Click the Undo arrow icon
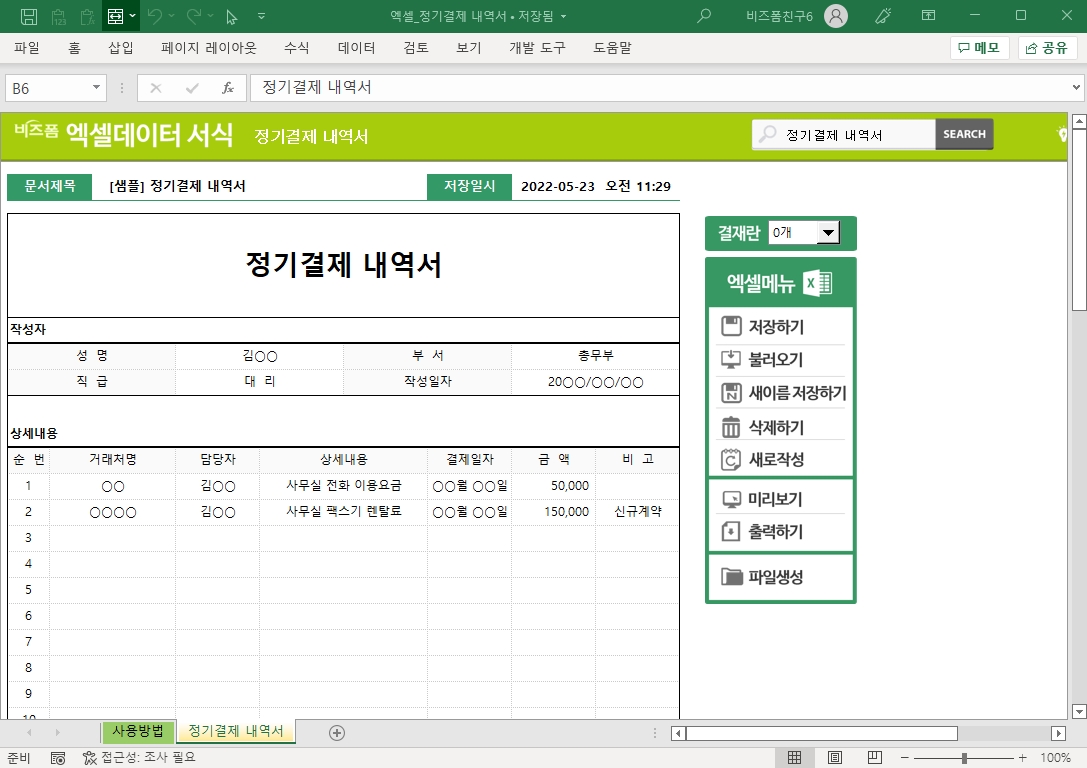This screenshot has width=1087, height=768. (154, 16)
